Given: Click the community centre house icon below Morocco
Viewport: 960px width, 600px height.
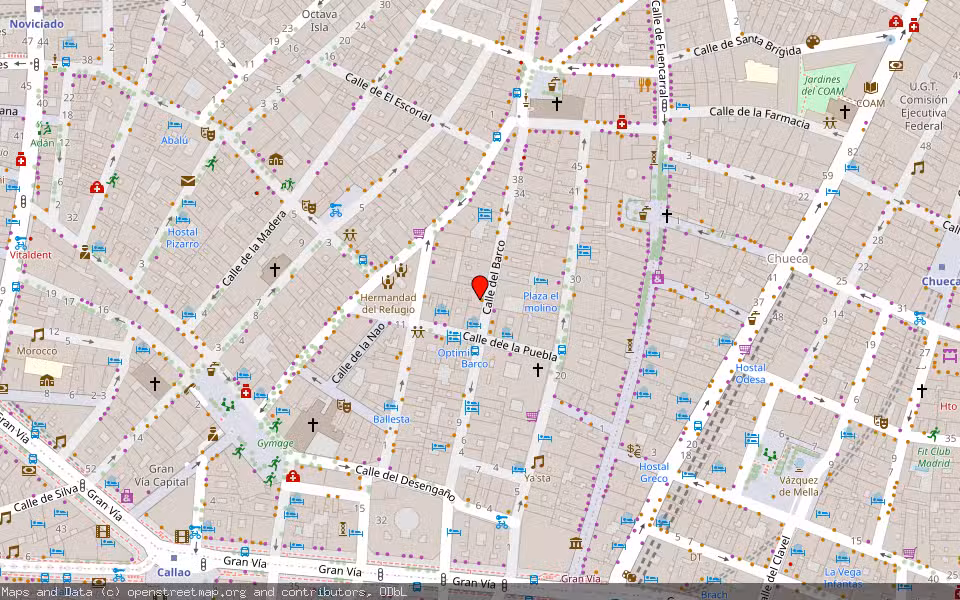Looking at the screenshot, I should click(x=47, y=380).
